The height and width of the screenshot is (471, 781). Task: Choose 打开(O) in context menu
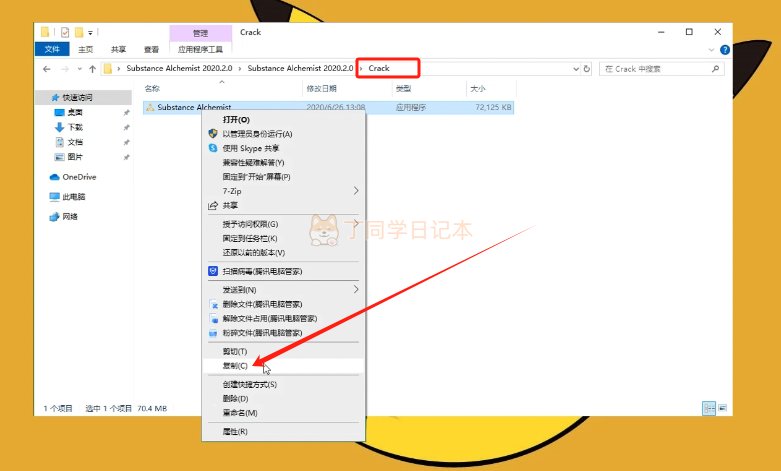coord(283,120)
